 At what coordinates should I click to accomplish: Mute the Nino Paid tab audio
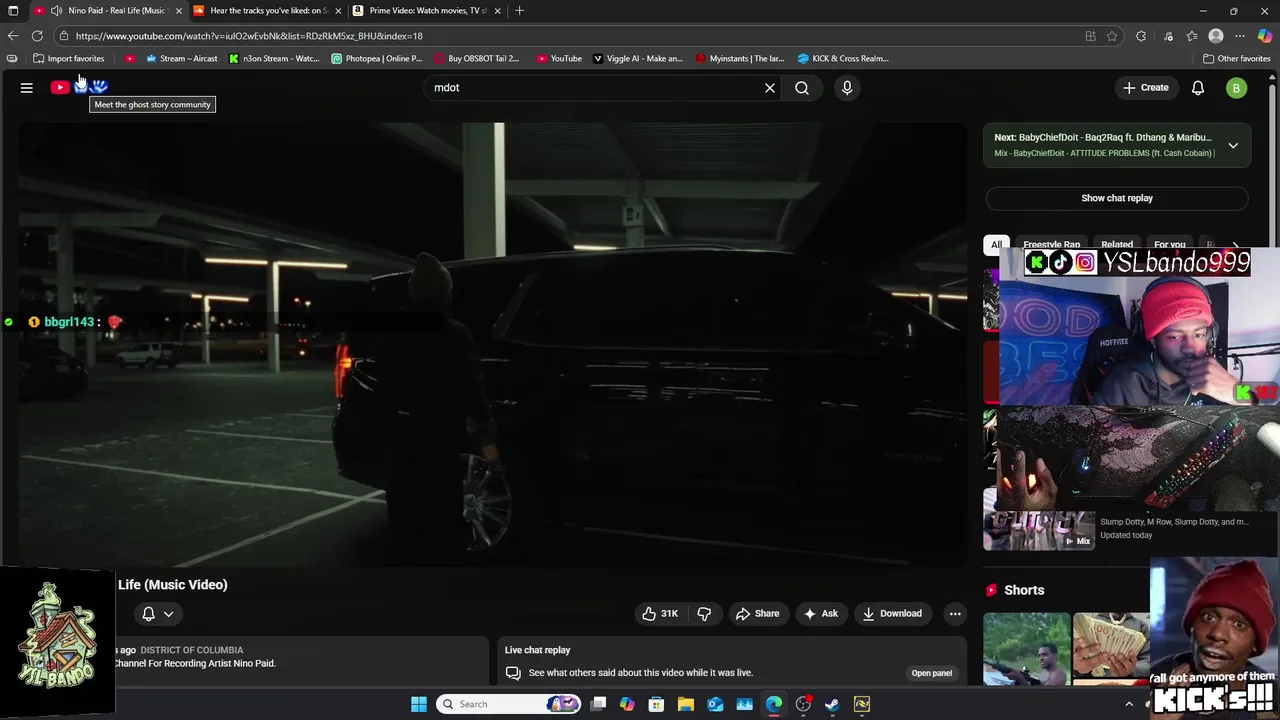(57, 11)
